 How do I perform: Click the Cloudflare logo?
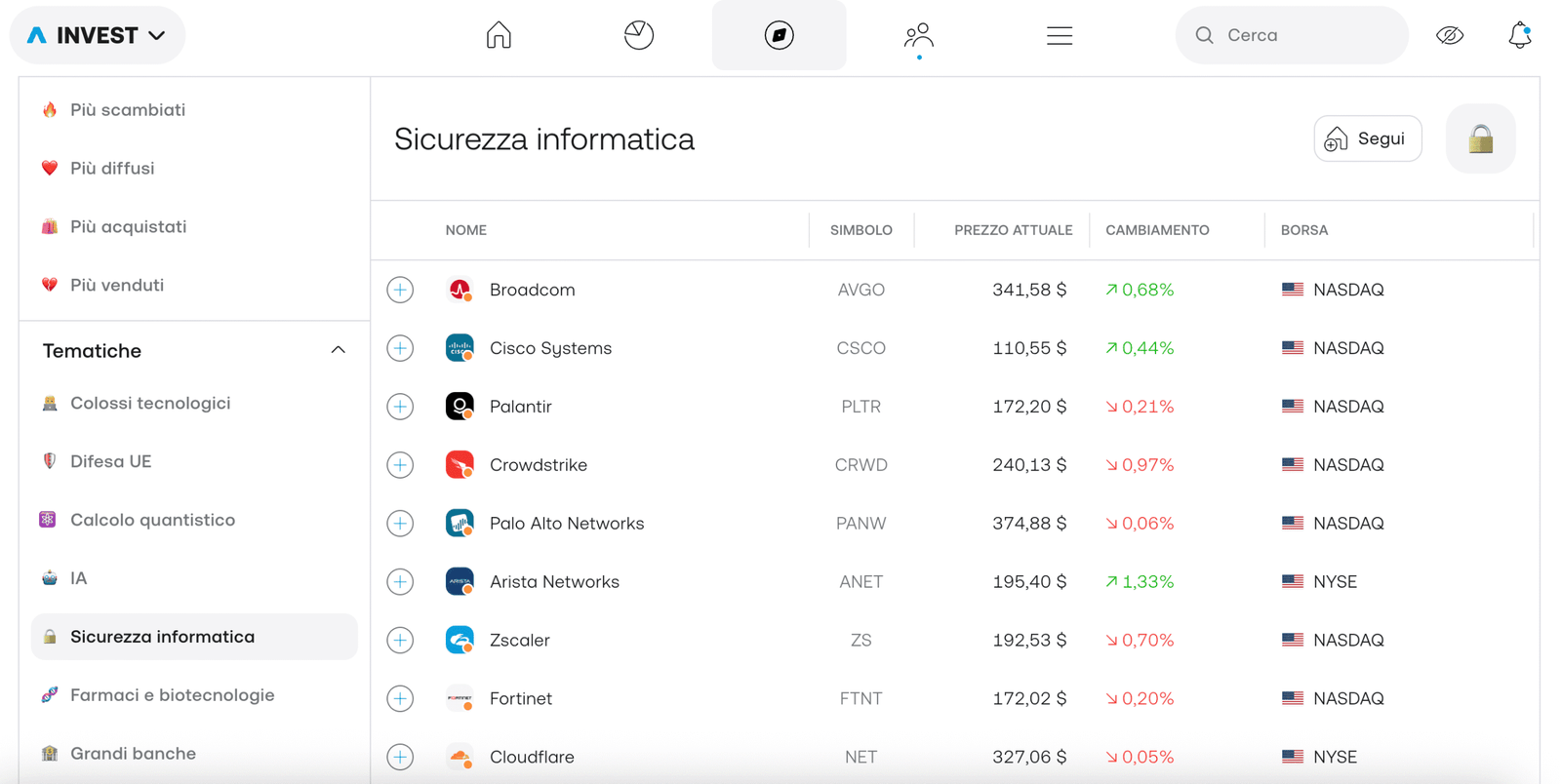[460, 757]
